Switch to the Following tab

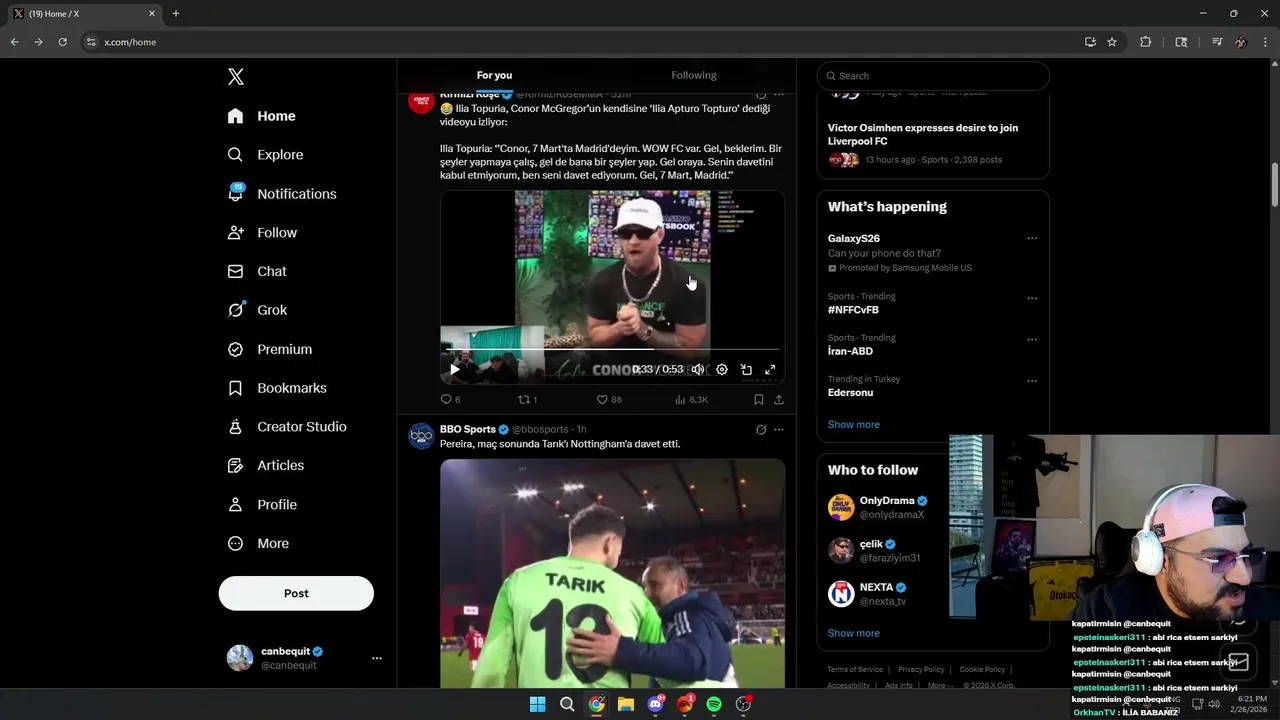693,75
